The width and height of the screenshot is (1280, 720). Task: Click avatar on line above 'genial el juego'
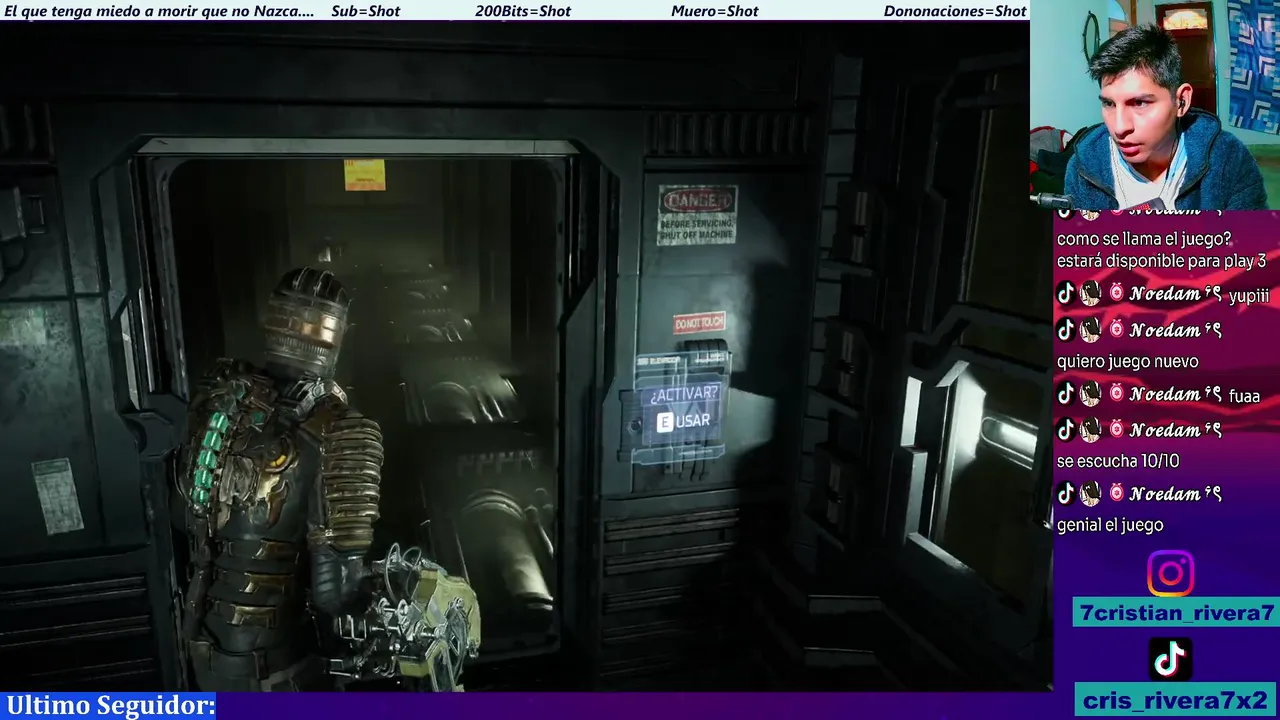(1091, 493)
